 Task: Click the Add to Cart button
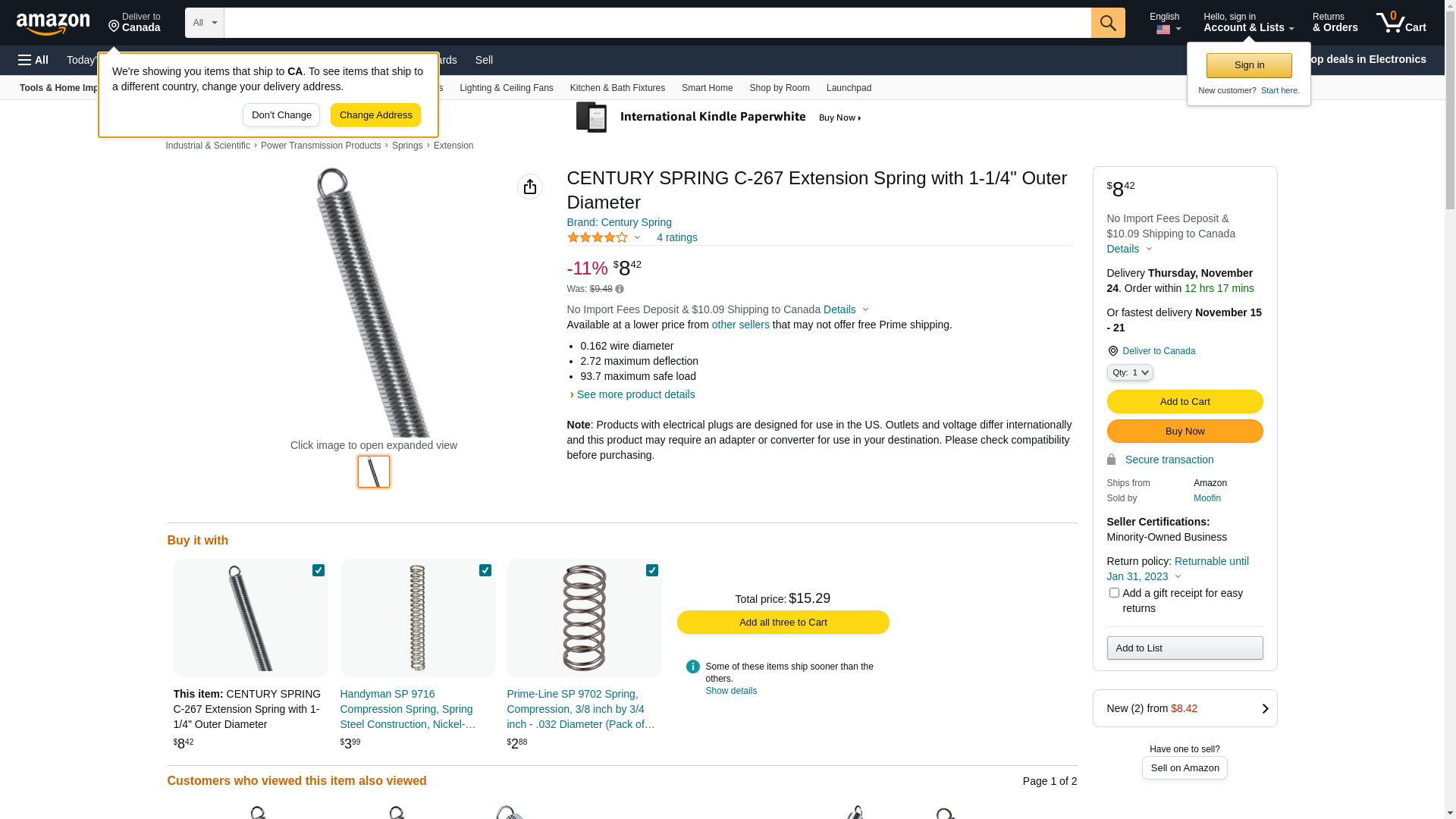pos(1185,401)
